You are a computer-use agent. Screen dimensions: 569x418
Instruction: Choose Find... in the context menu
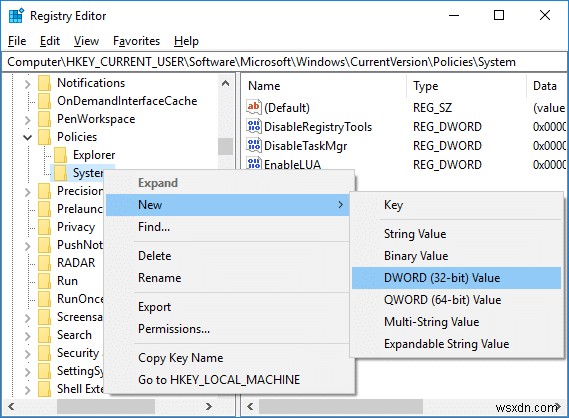[x=227, y=227]
